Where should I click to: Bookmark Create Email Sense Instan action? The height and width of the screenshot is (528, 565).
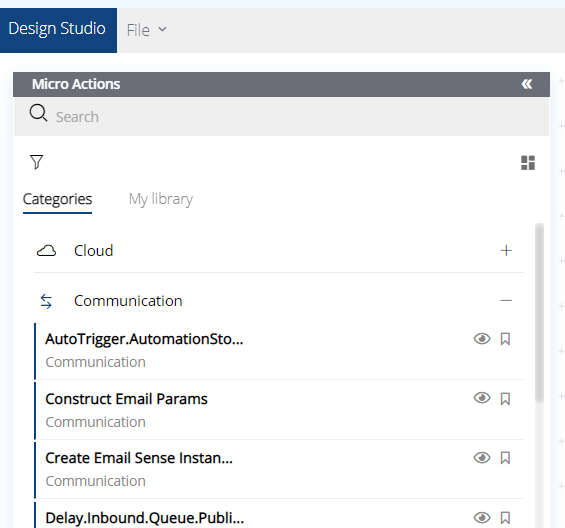(x=505, y=458)
